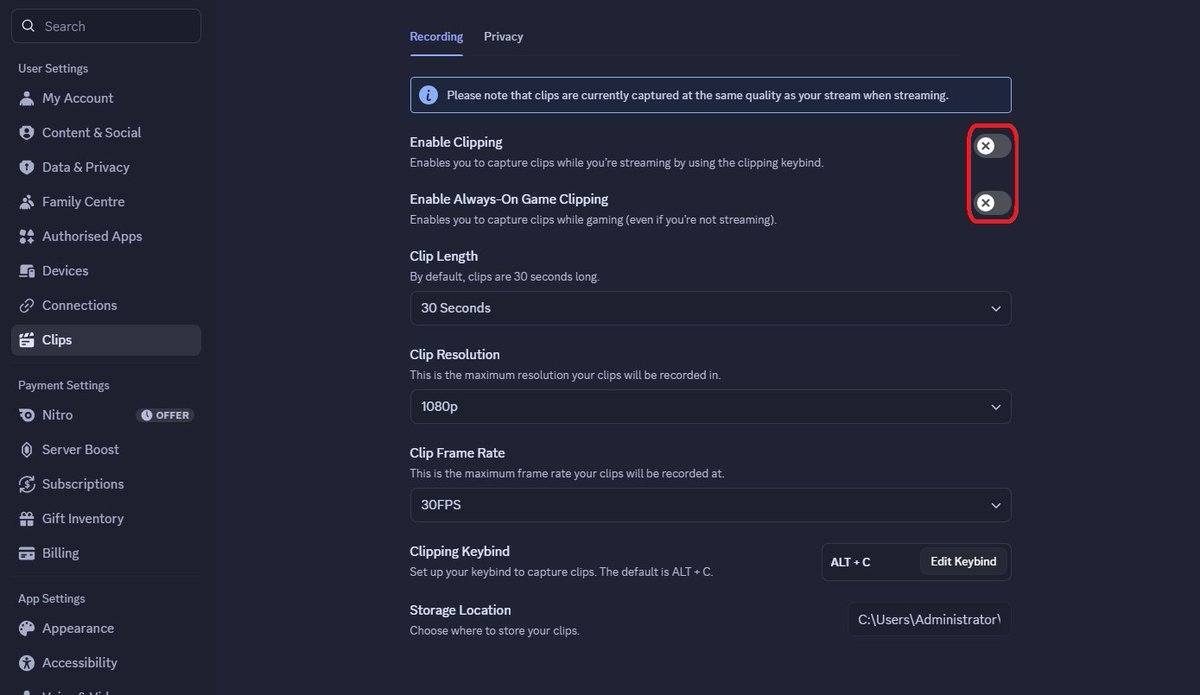This screenshot has width=1200, height=695.
Task: Go to Subscriptions settings
Action: tap(106, 484)
